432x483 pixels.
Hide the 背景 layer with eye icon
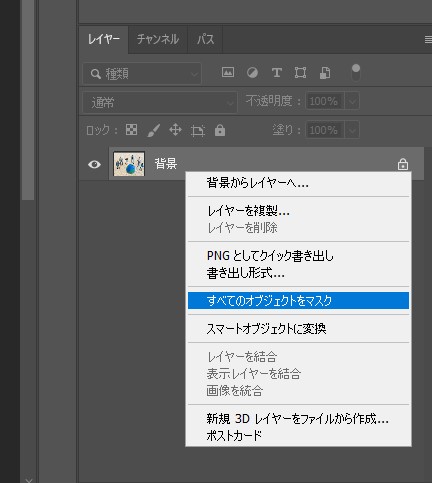pos(94,164)
